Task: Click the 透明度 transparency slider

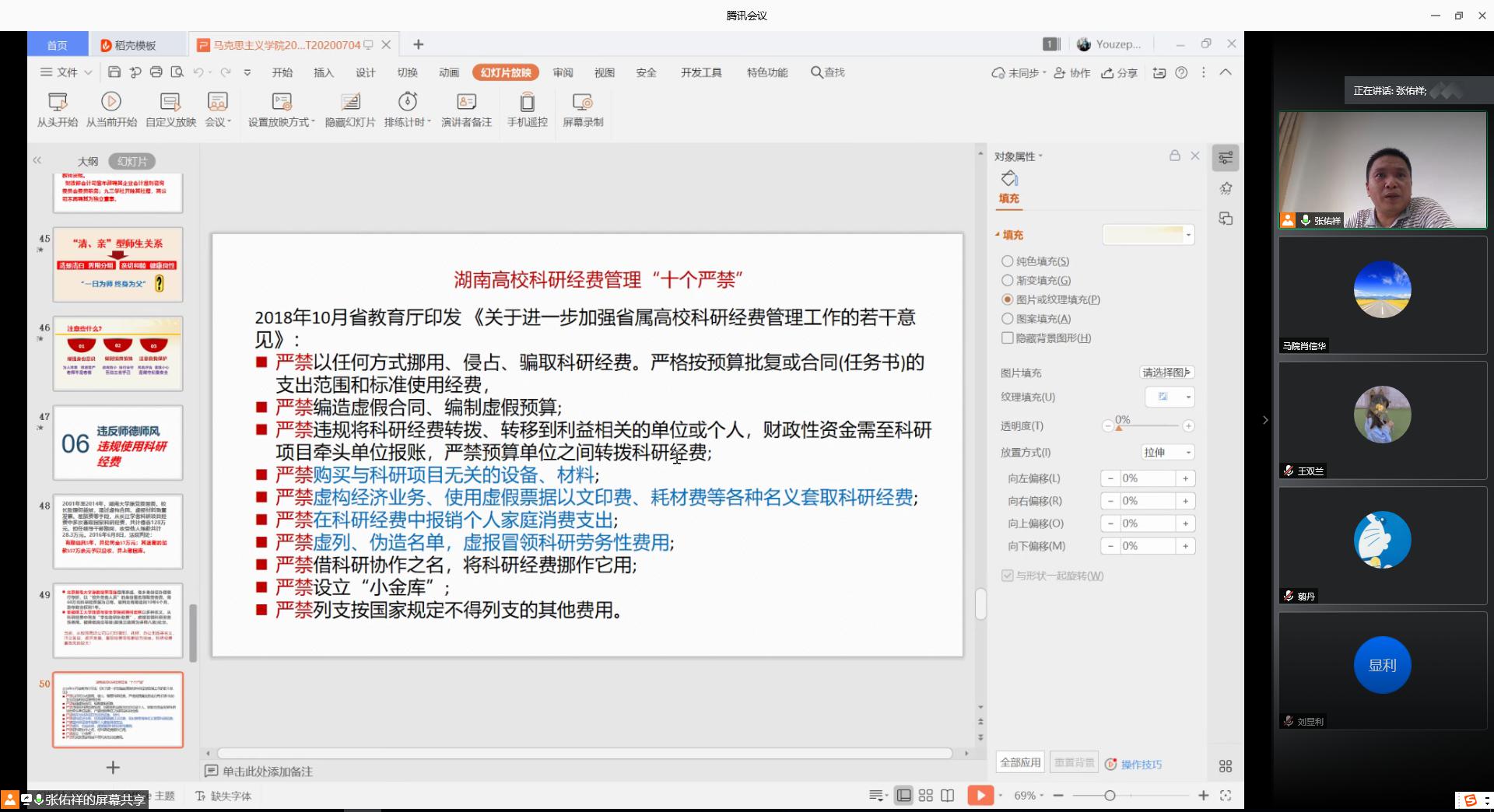Action: click(x=1149, y=426)
